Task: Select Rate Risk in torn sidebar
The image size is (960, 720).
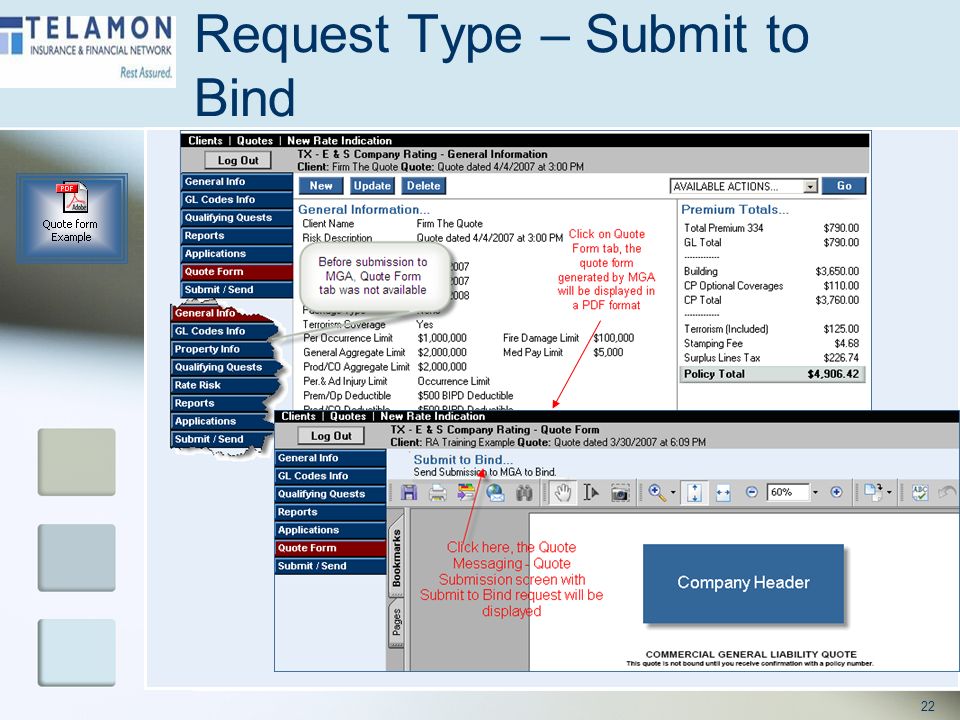Action: click(x=222, y=385)
